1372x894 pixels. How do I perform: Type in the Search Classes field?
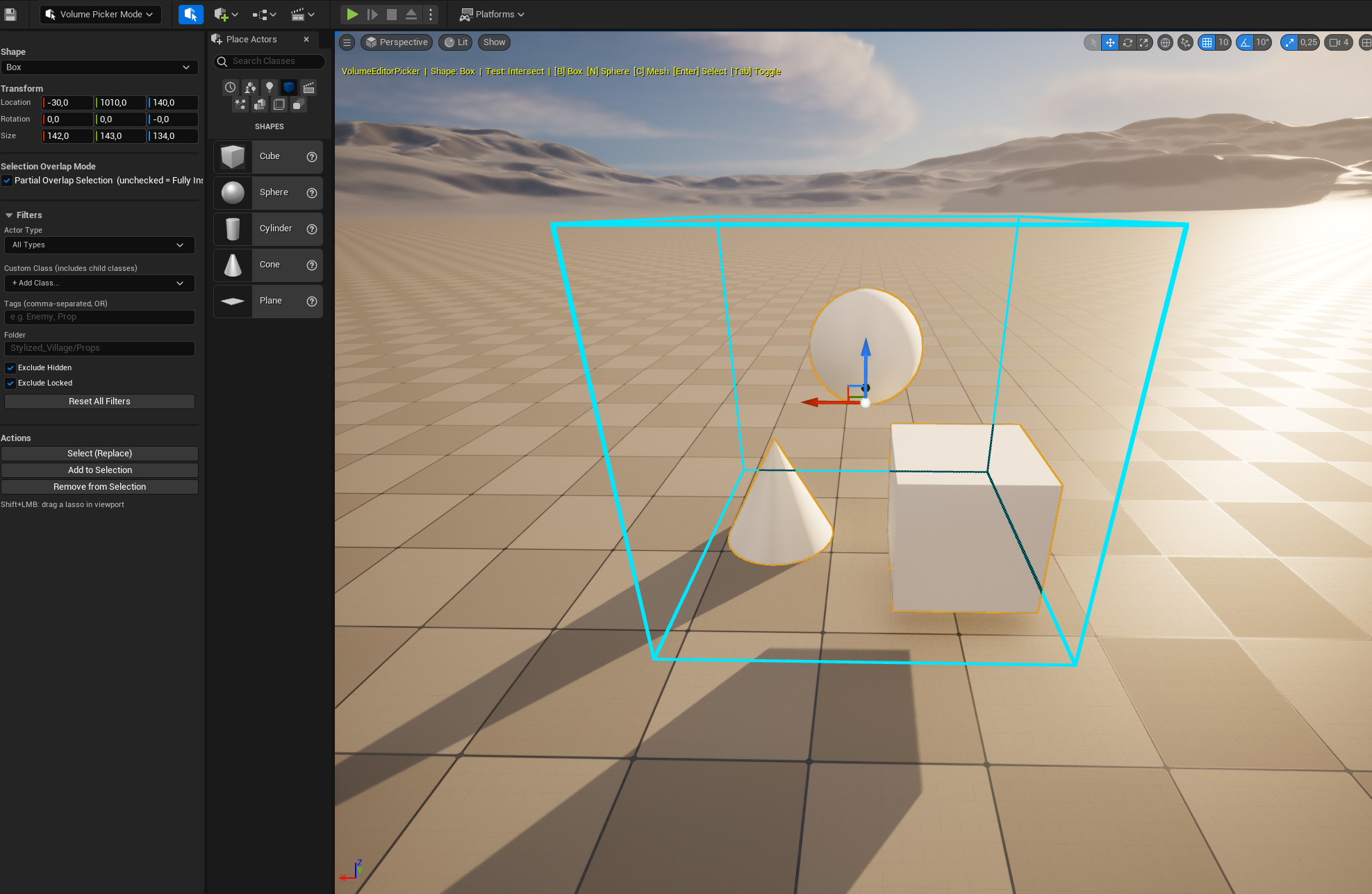click(x=271, y=61)
